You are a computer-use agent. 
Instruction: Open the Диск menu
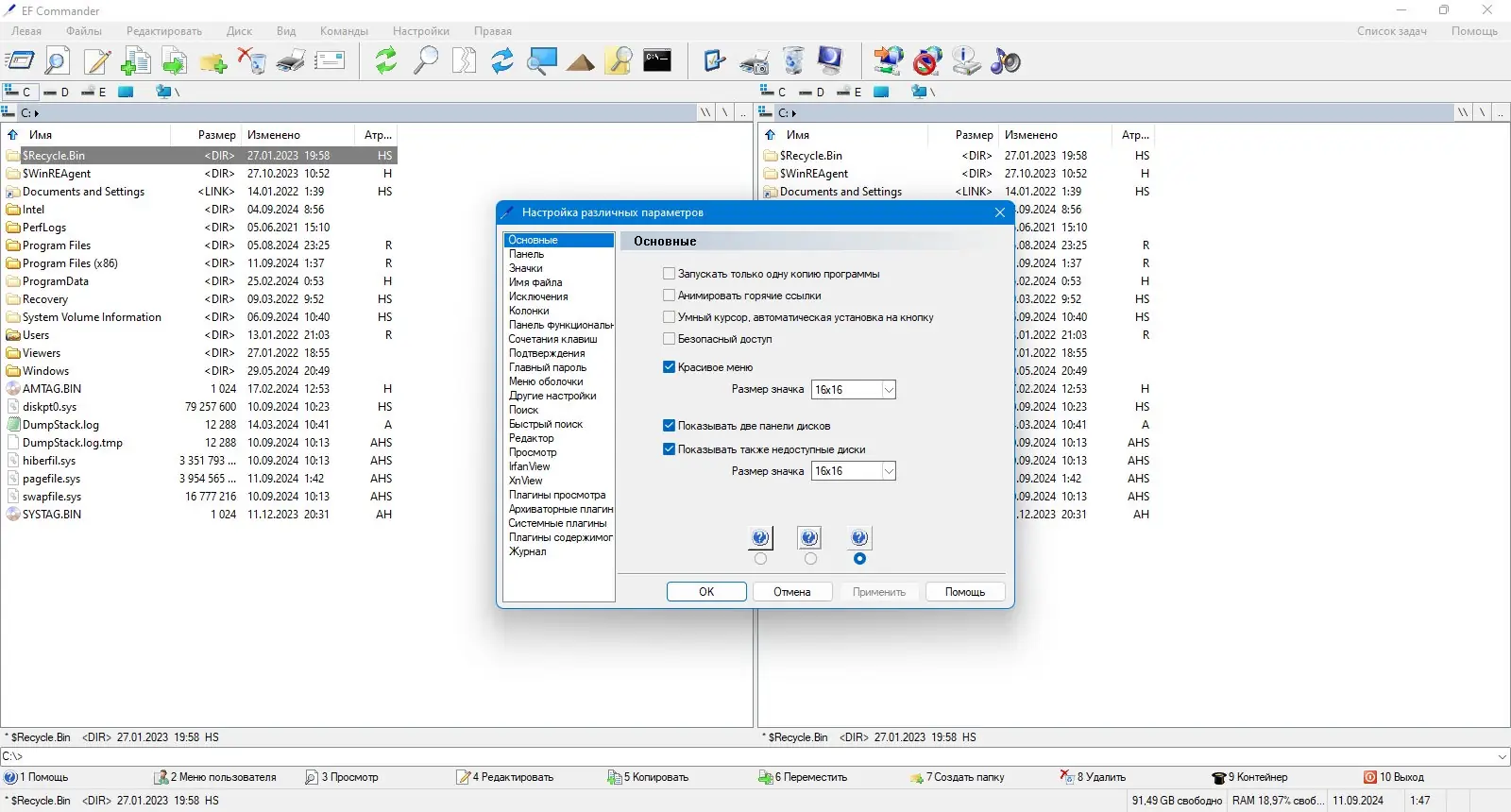tap(239, 31)
